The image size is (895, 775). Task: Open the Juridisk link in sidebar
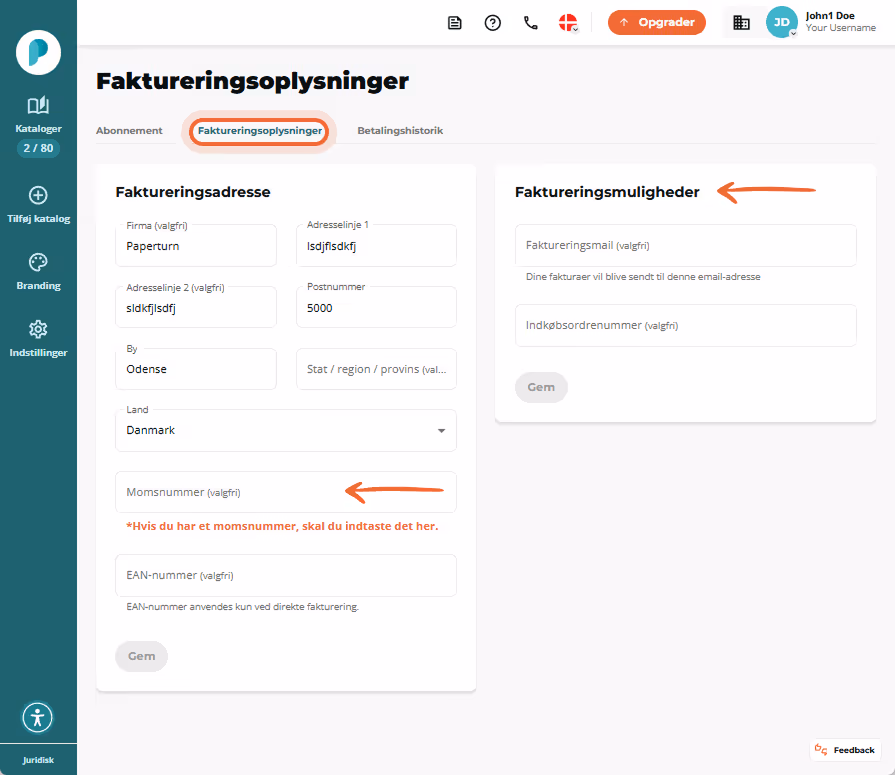point(38,760)
